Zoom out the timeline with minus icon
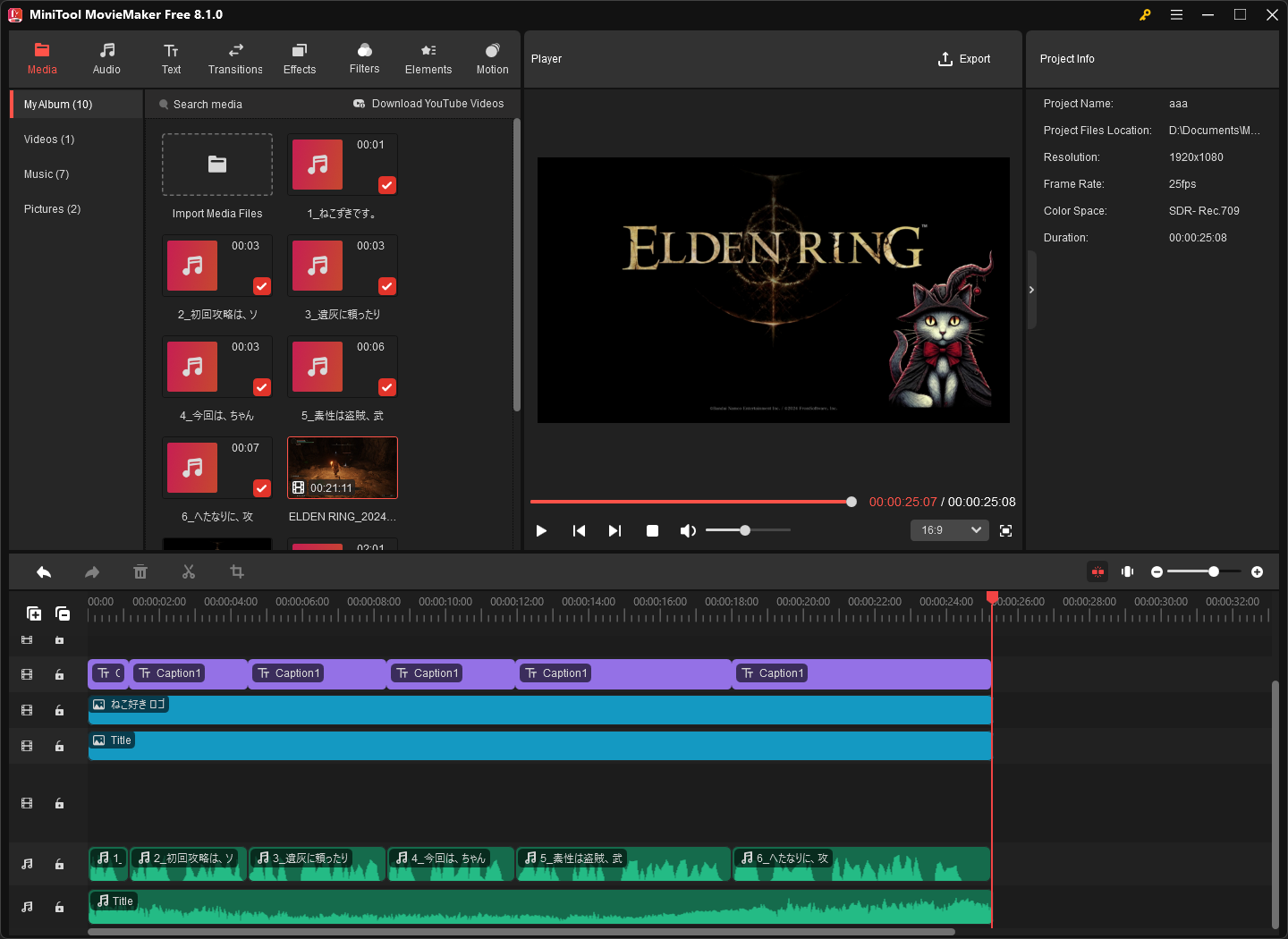1288x939 pixels. (1157, 572)
